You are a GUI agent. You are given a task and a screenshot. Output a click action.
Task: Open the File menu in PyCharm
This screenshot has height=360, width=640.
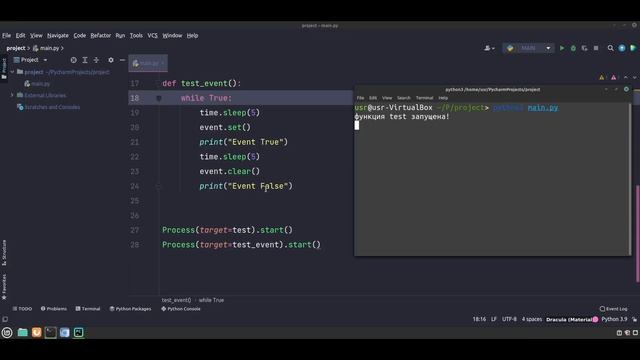click(x=7, y=36)
